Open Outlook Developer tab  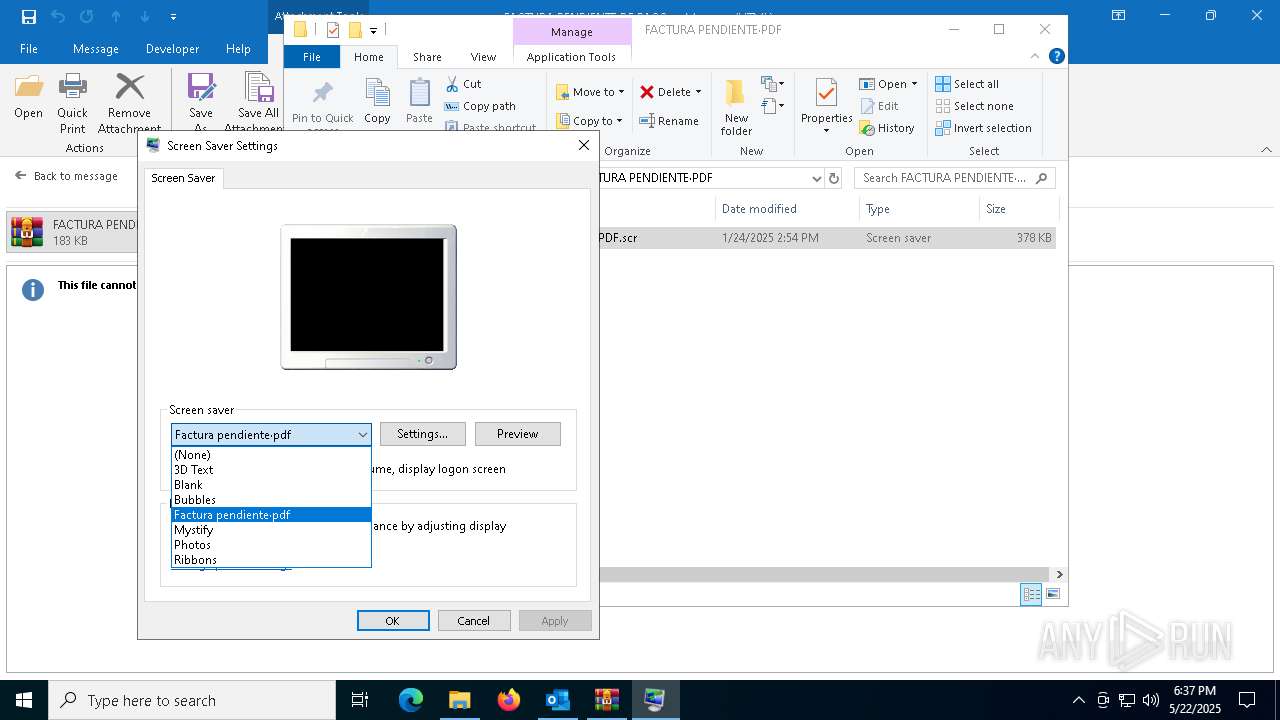[172, 48]
